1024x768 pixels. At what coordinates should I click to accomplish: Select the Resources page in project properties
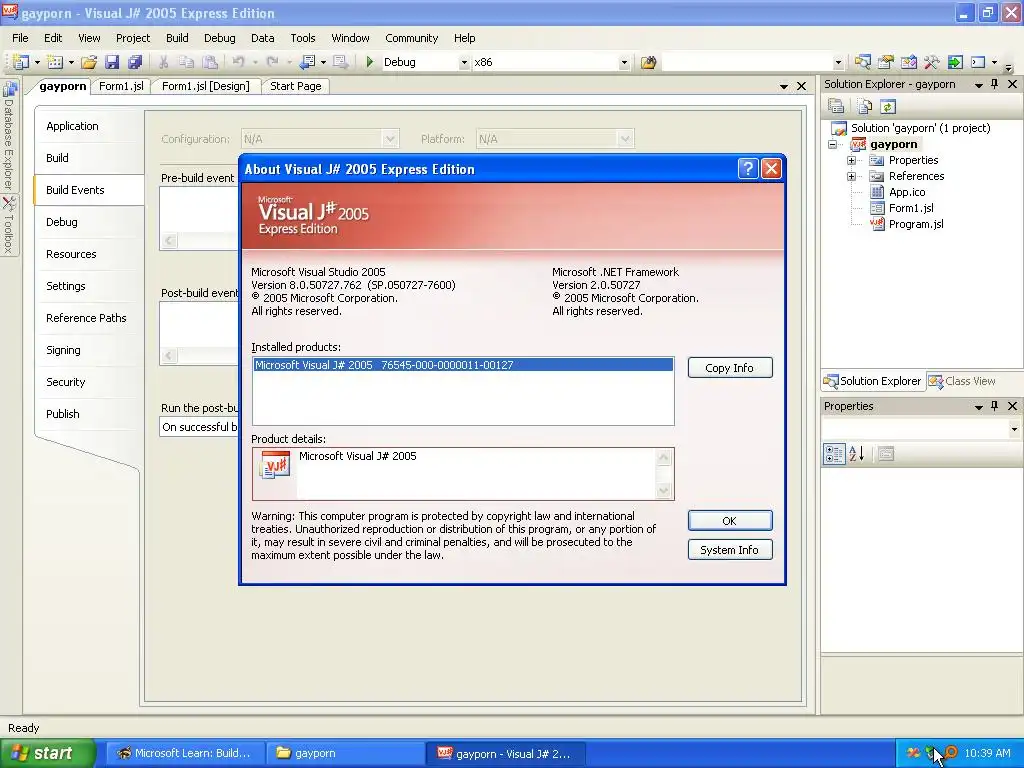pos(71,254)
